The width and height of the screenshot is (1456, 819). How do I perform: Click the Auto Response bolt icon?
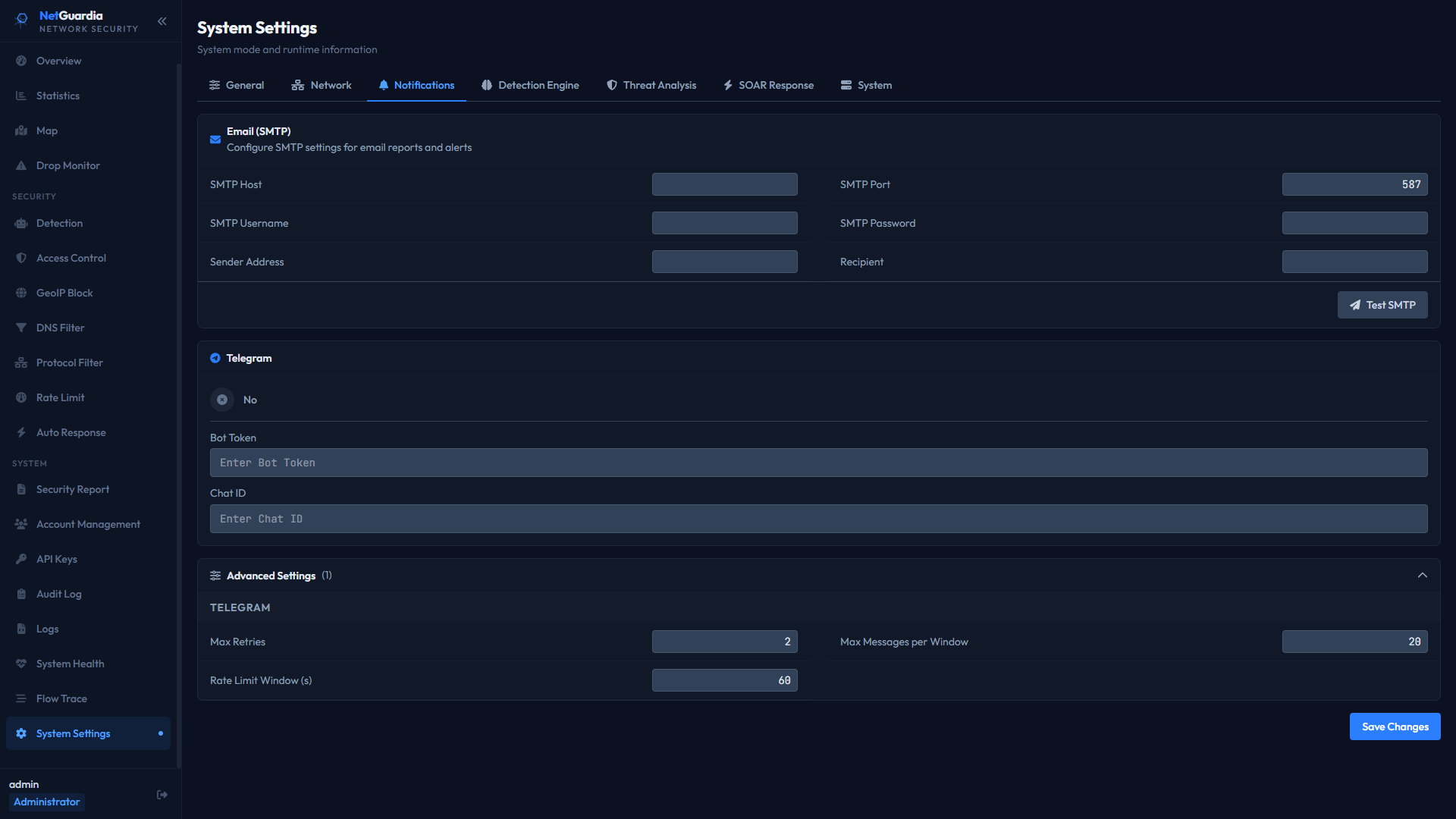pyautogui.click(x=21, y=432)
